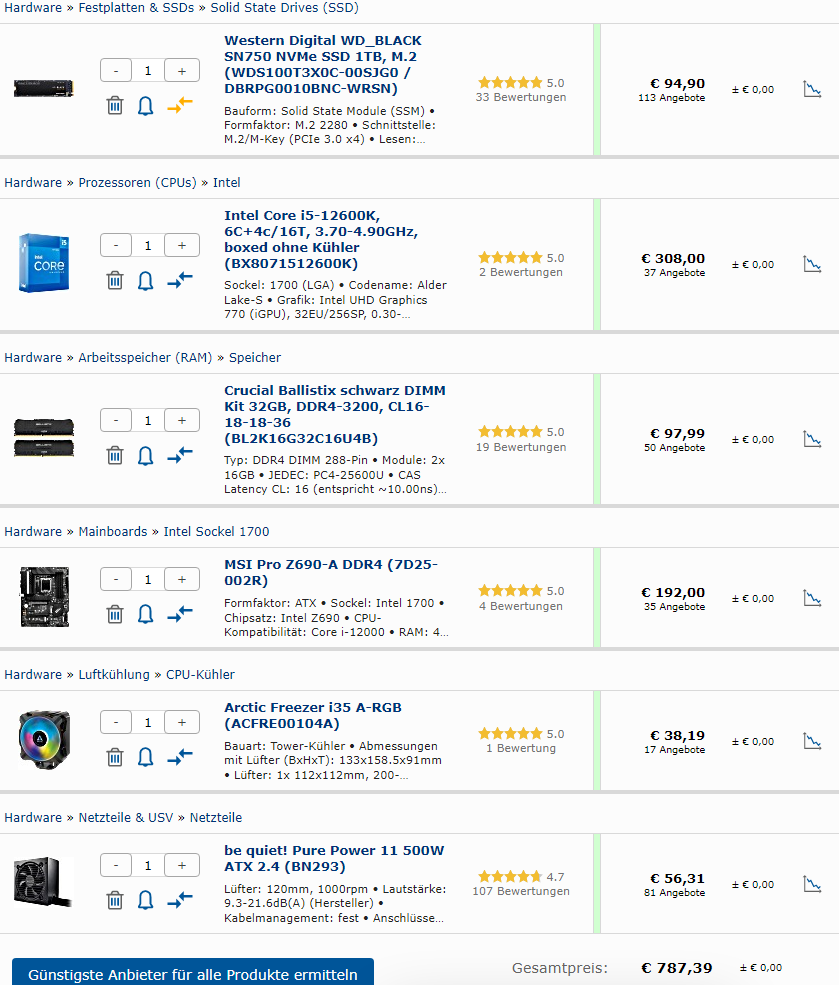
Task: Open price trend chart for Arctic Freezer i35
Action: (x=813, y=741)
